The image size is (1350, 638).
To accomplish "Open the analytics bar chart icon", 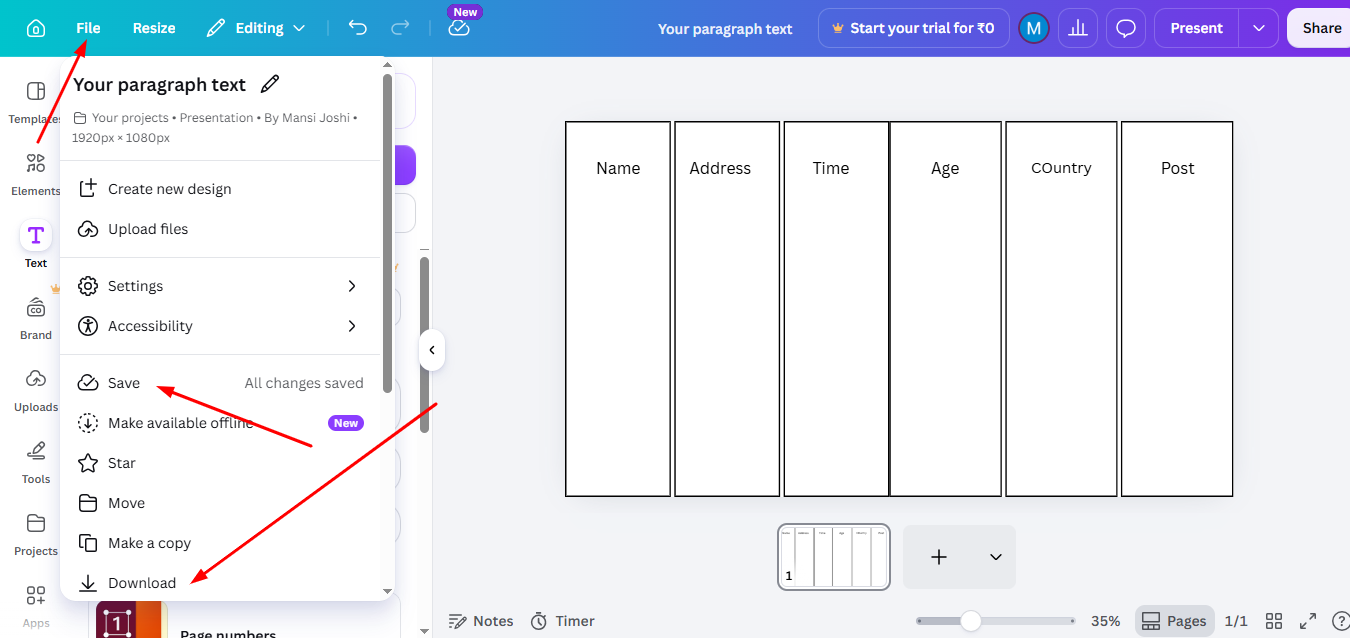I will pyautogui.click(x=1078, y=28).
